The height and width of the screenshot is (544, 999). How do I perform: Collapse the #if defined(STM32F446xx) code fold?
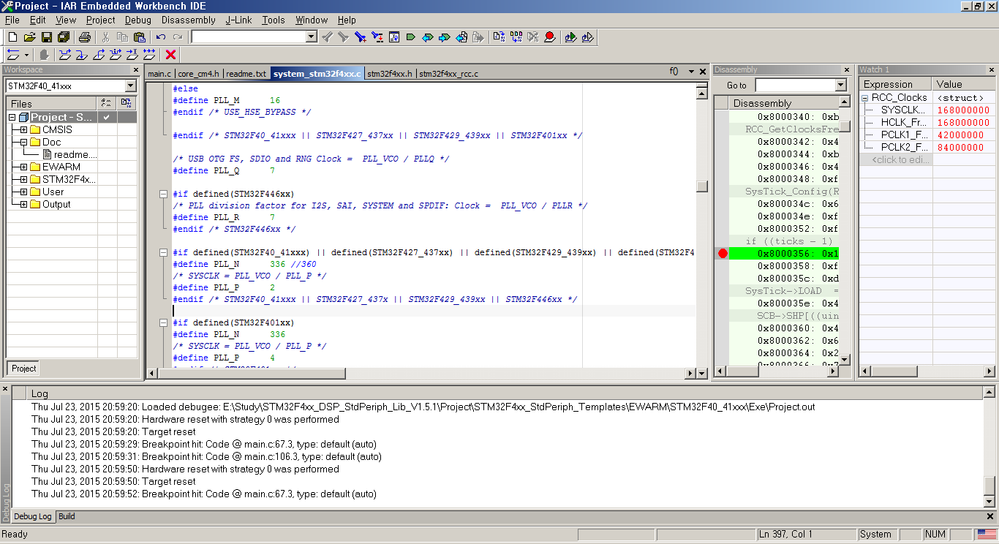coord(163,194)
